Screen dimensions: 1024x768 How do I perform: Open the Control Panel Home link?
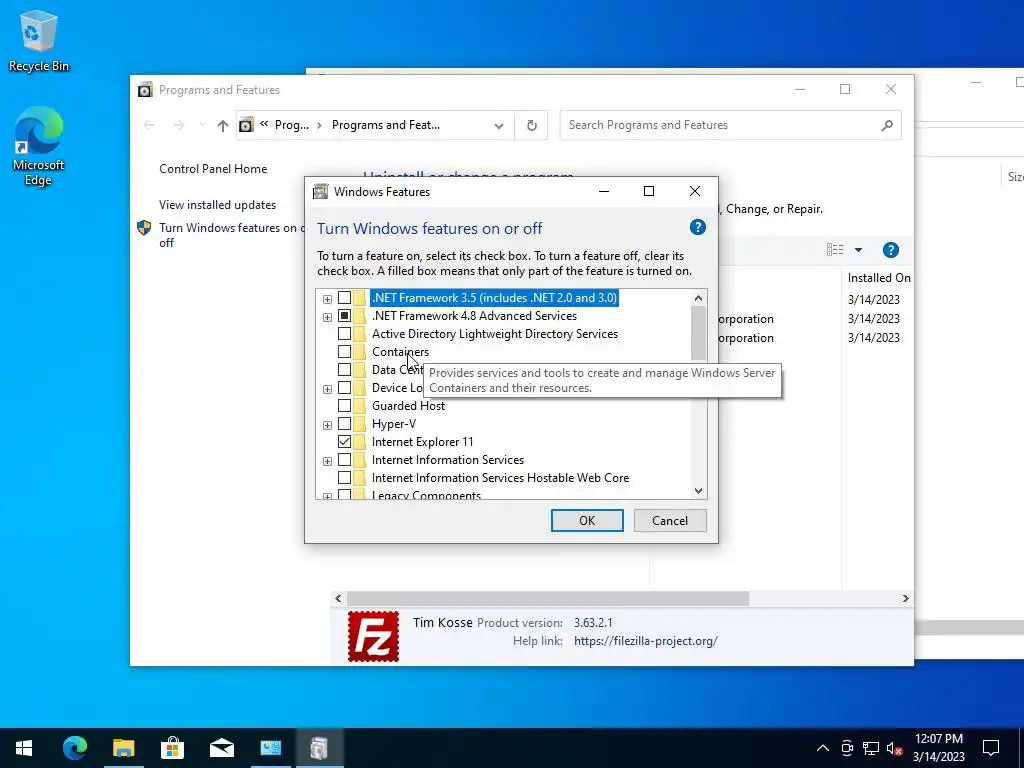tap(213, 168)
